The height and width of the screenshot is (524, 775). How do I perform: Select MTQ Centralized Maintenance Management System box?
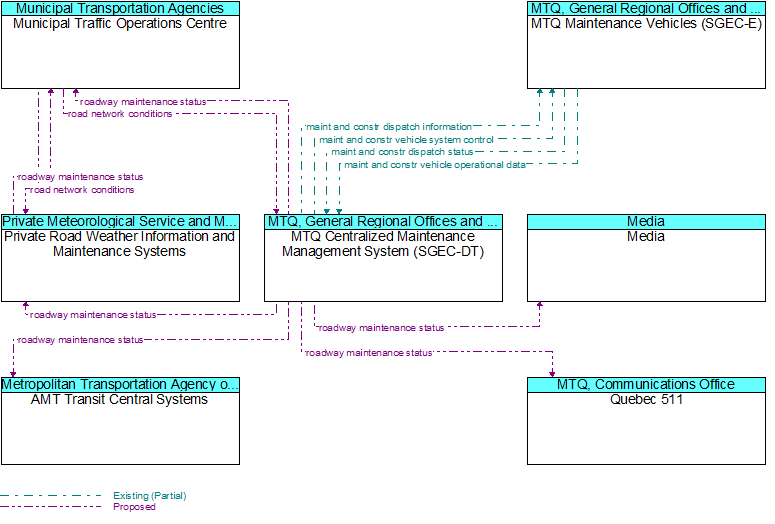383,258
